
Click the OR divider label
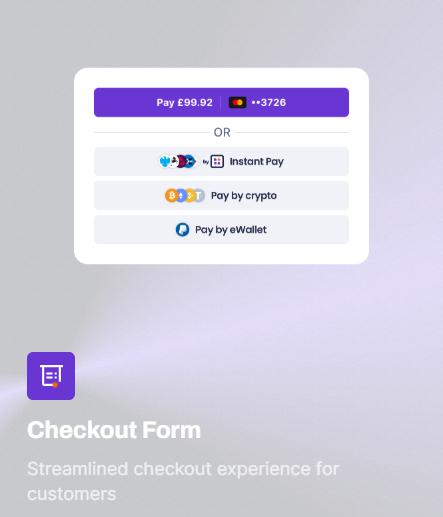pyautogui.click(x=222, y=133)
